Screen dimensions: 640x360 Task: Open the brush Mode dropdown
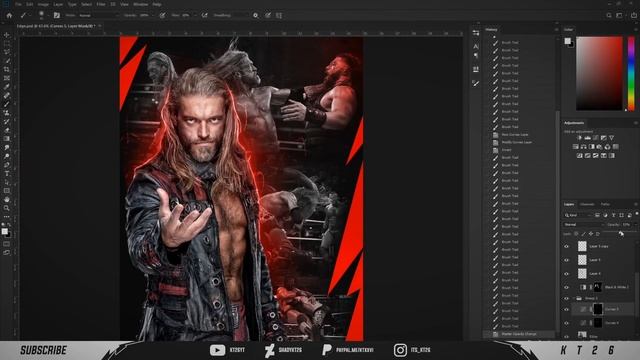click(99, 16)
